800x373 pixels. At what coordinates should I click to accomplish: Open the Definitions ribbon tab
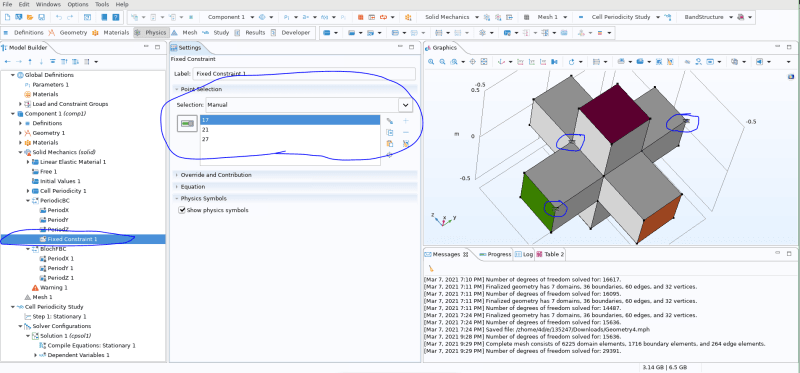24,33
